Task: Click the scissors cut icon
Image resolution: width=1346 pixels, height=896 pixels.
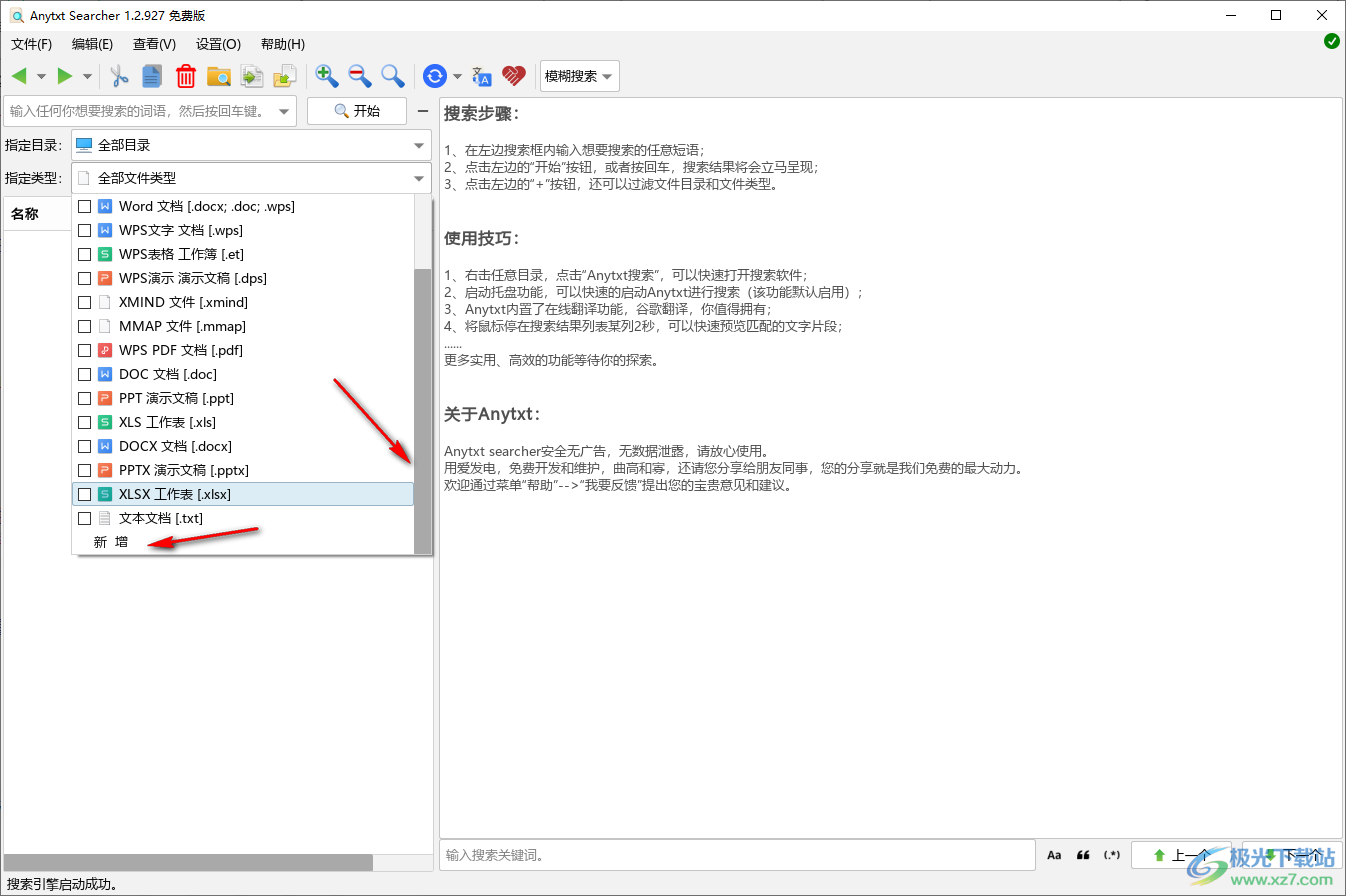Action: tap(120, 76)
